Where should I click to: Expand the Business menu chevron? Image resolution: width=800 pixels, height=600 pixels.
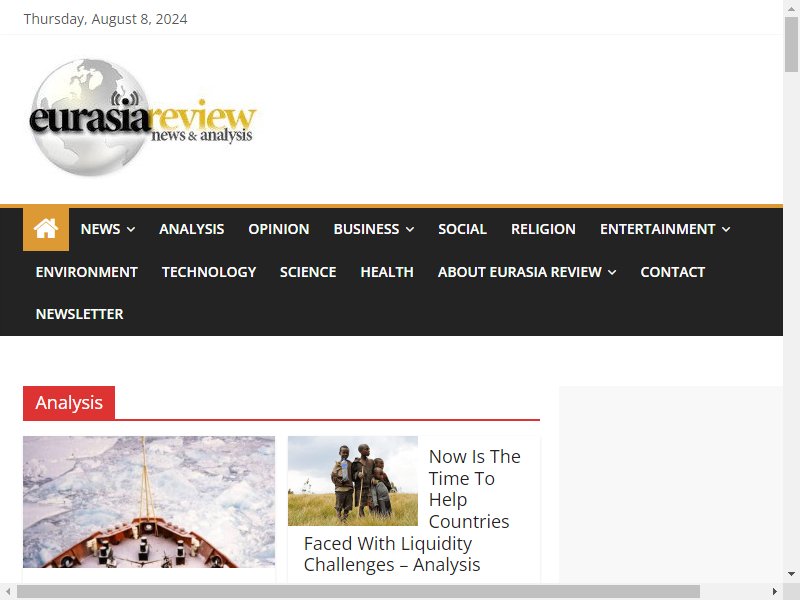pos(410,230)
